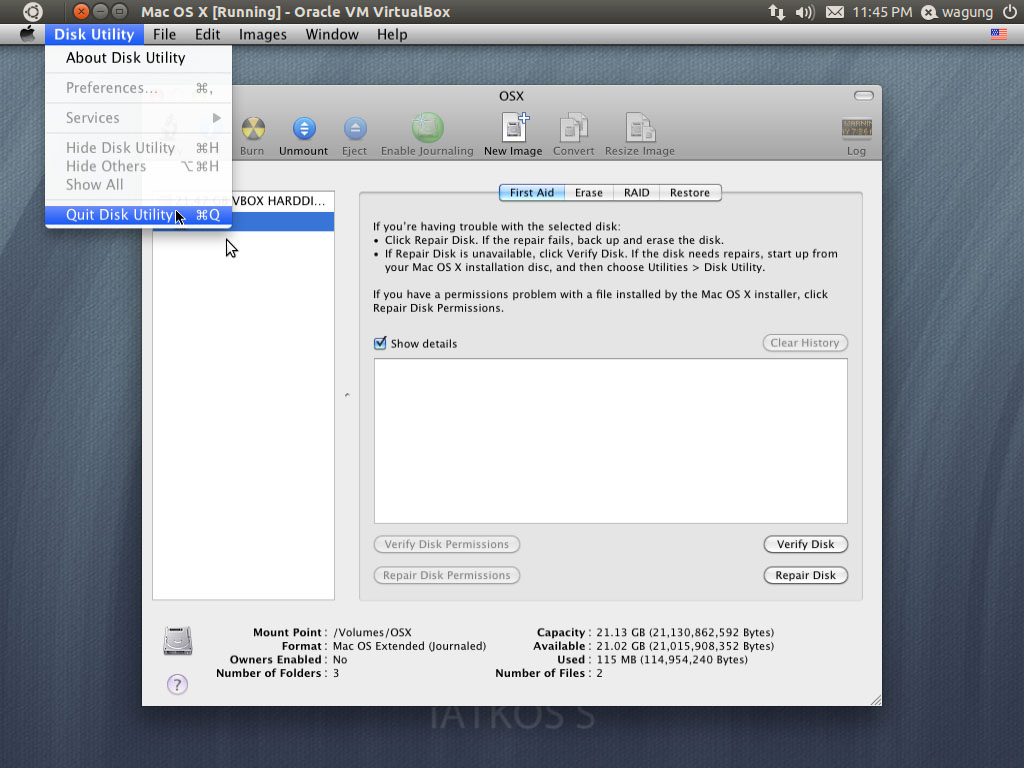Switch to the Restore tab
Screen dimensions: 1024x768
coord(690,193)
